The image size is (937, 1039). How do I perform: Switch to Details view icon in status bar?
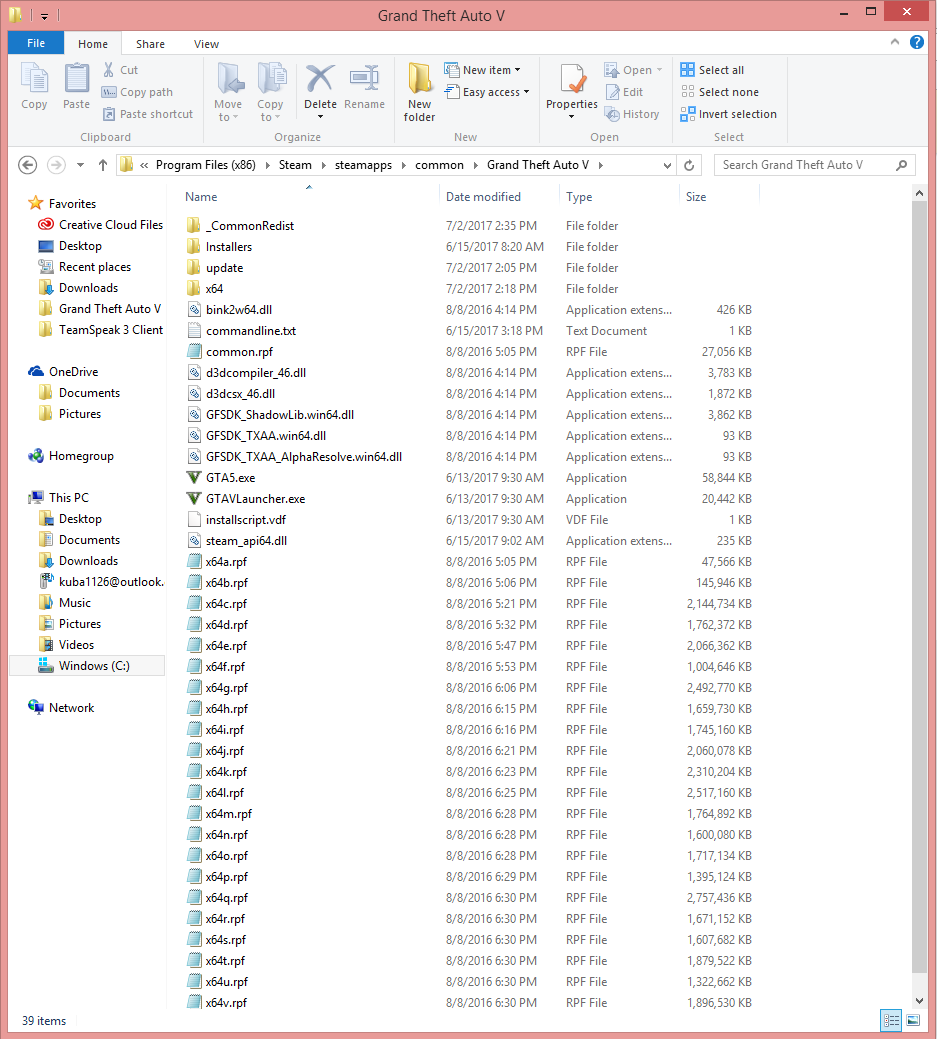point(891,1020)
